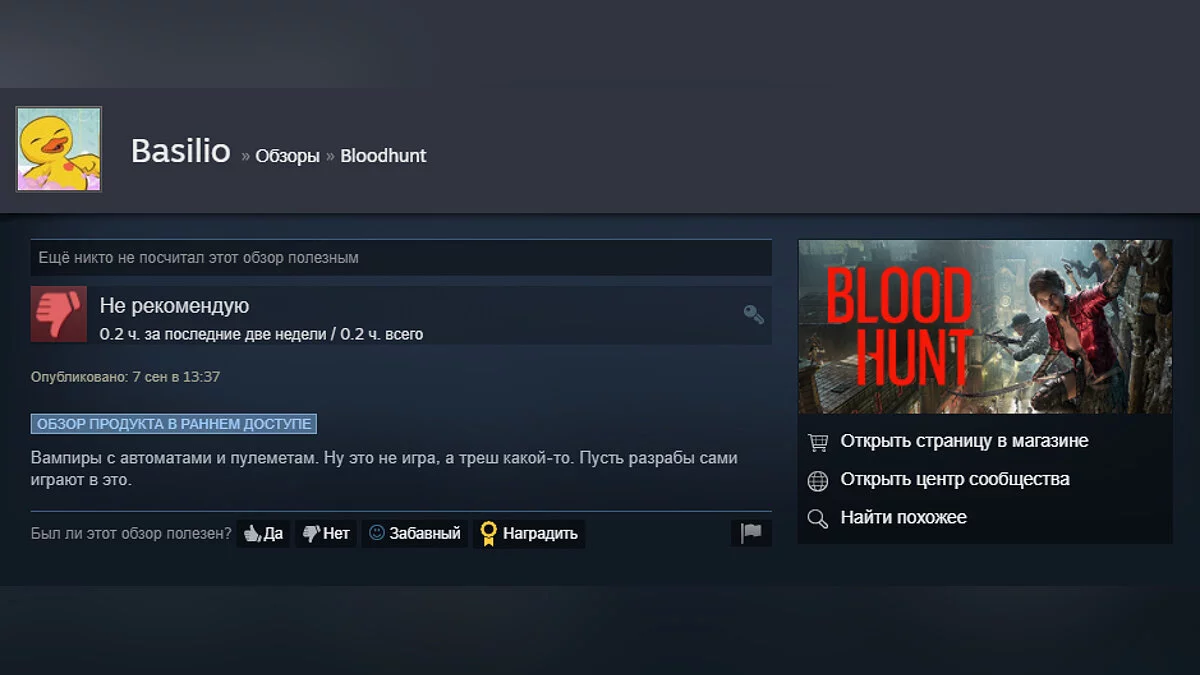Click the red thumbs-down rating icon
The width and height of the screenshot is (1200, 675).
point(59,314)
